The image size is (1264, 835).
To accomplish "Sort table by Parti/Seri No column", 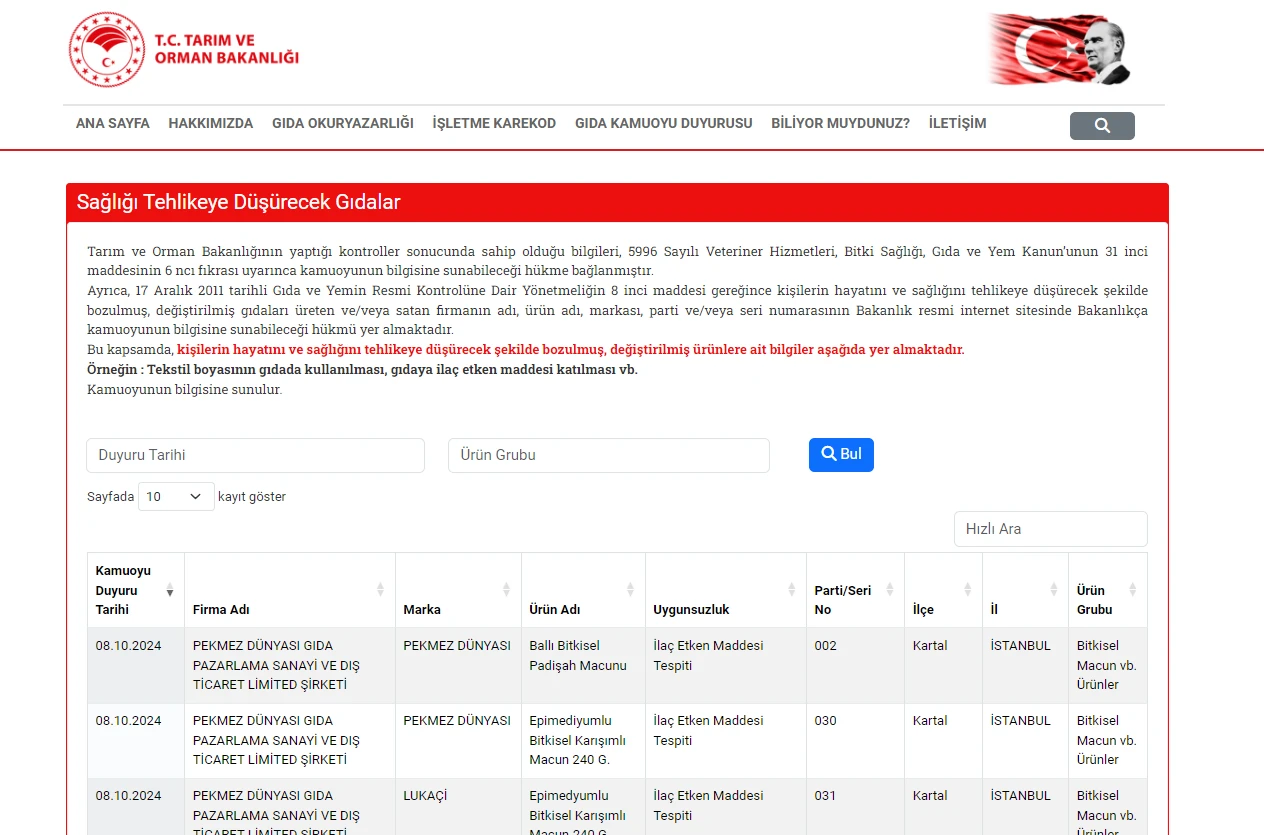I will click(x=855, y=590).
